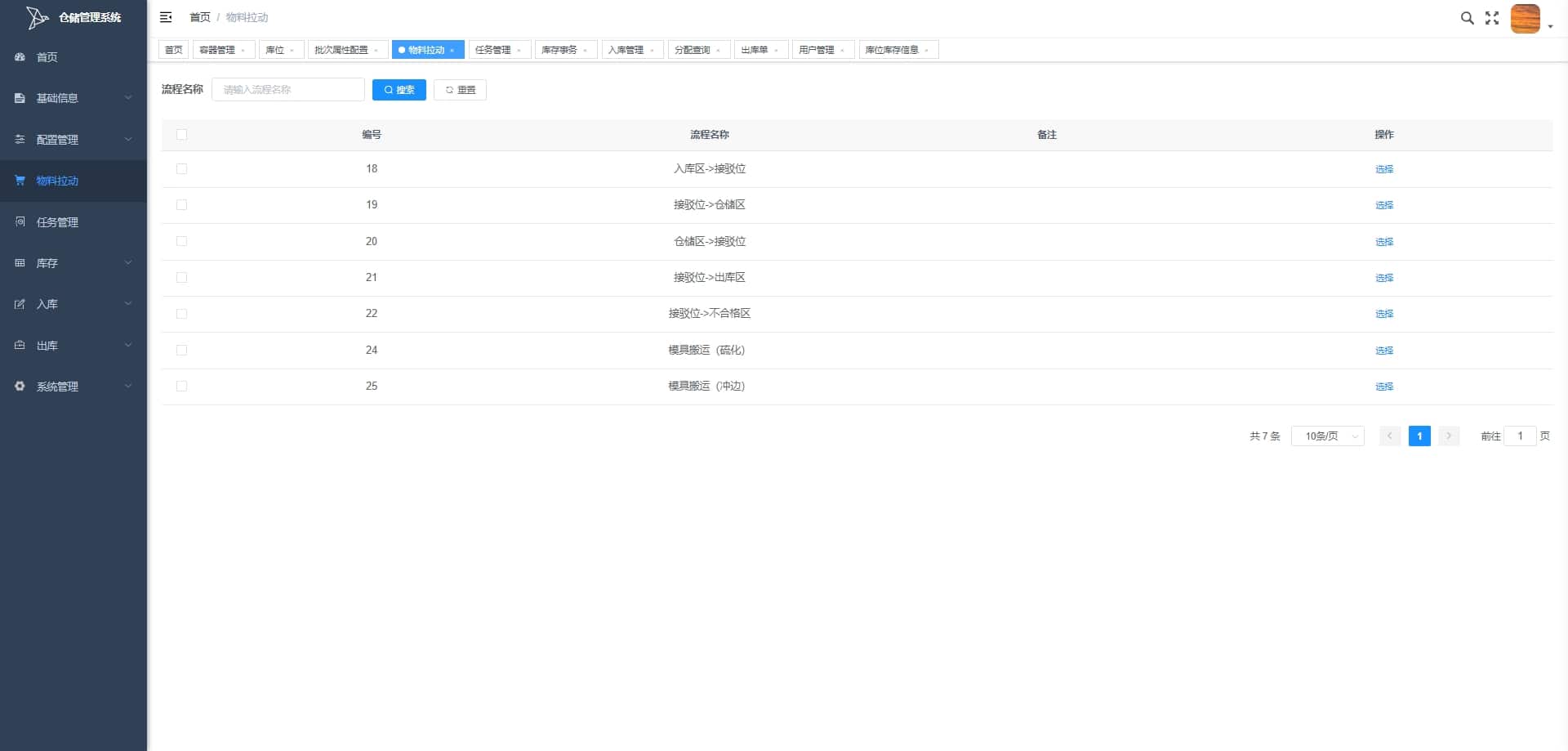Close the 批次属性配置 tab

376,51
